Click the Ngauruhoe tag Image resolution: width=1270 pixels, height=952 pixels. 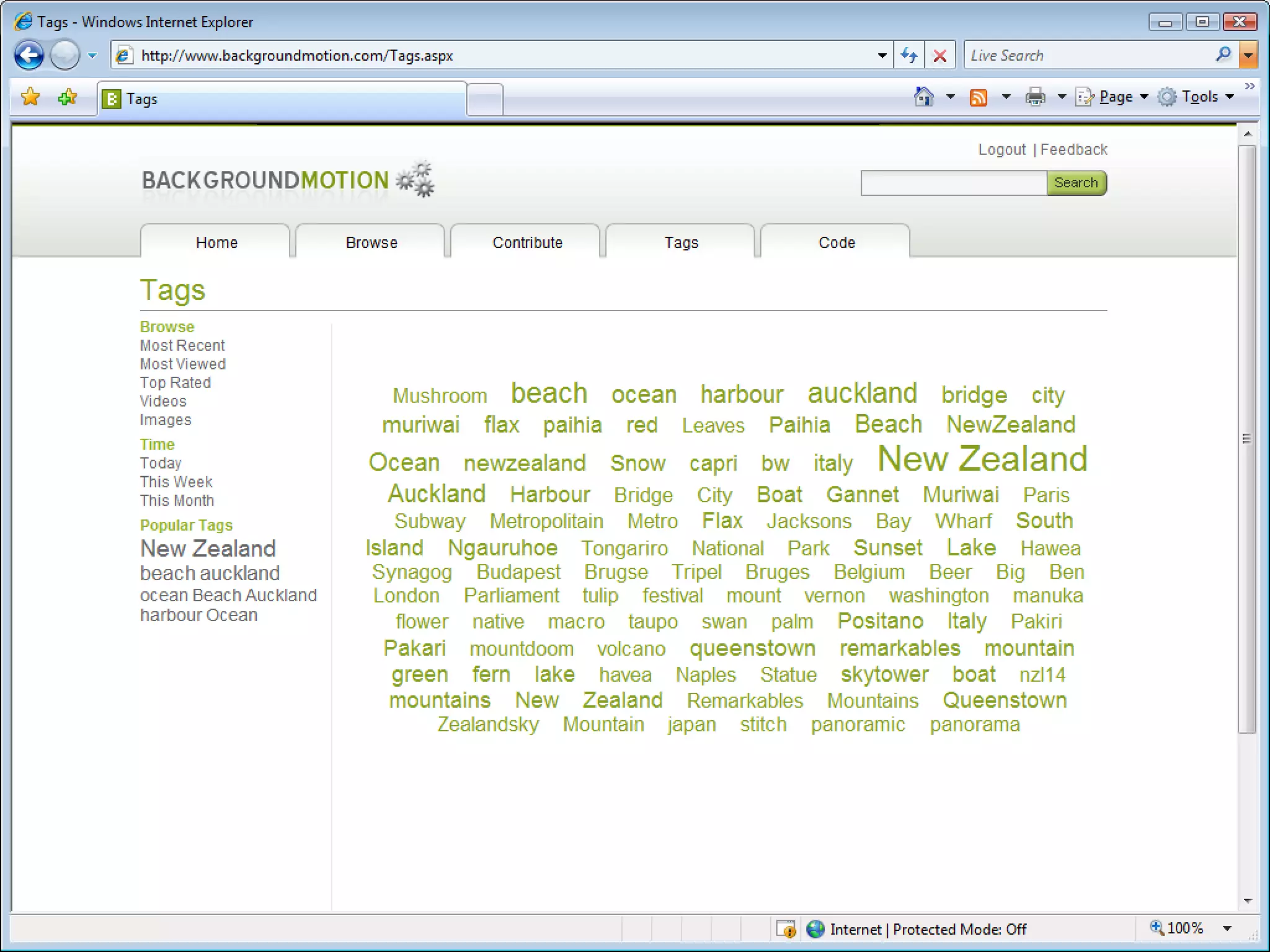(502, 548)
